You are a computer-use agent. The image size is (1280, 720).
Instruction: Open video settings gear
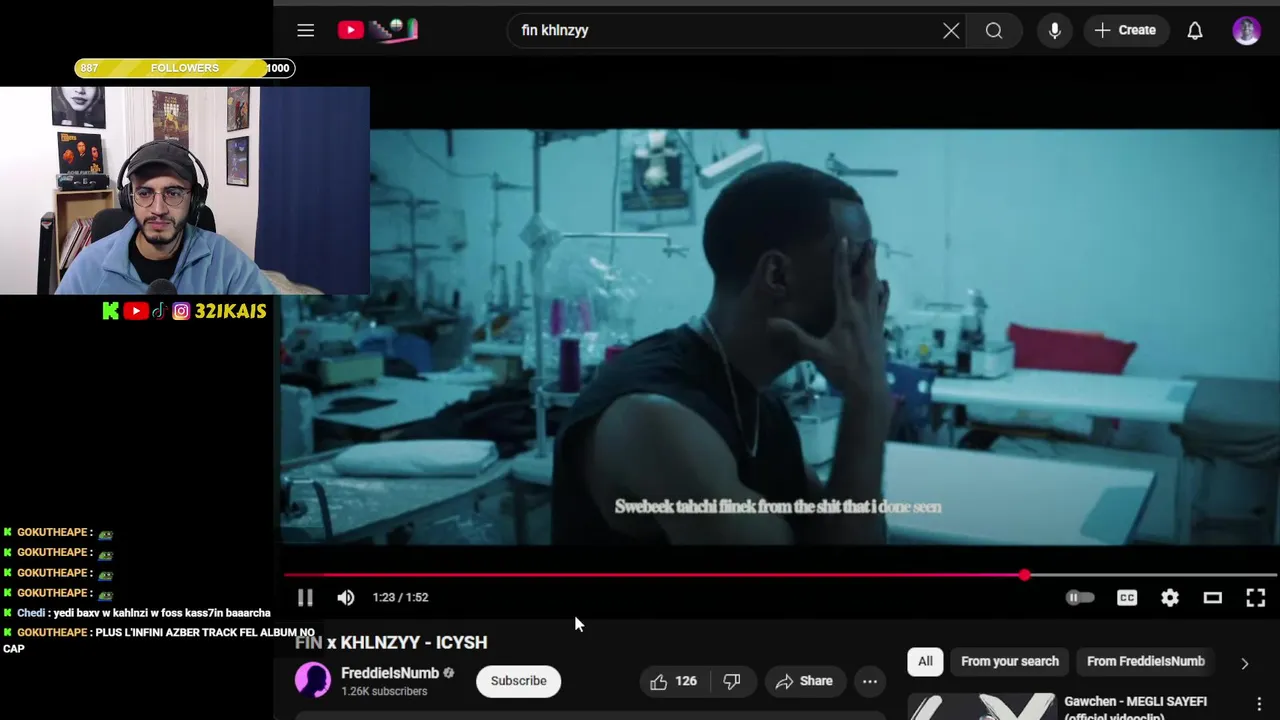click(1170, 597)
